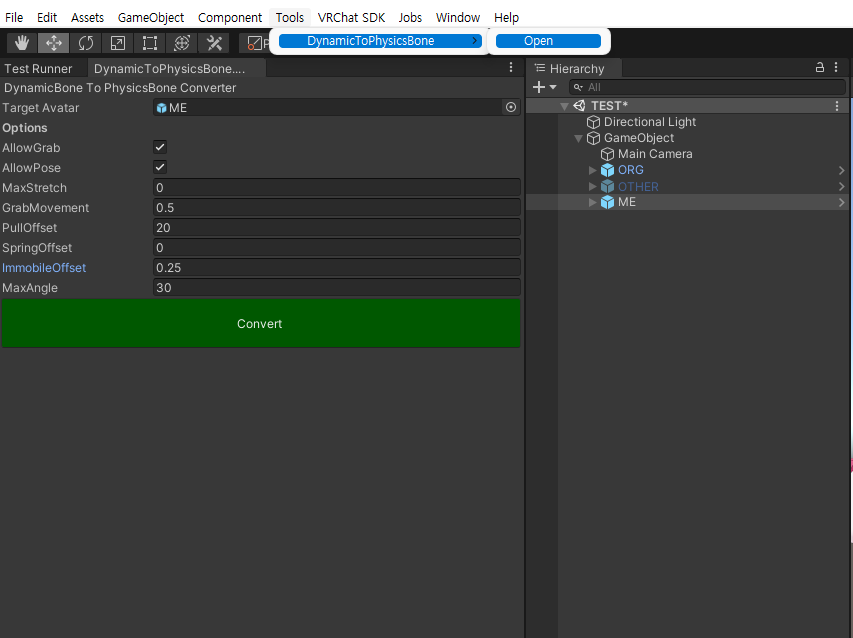This screenshot has width=853, height=638.
Task: Click the Main Camera cube icon
Action: (x=608, y=154)
